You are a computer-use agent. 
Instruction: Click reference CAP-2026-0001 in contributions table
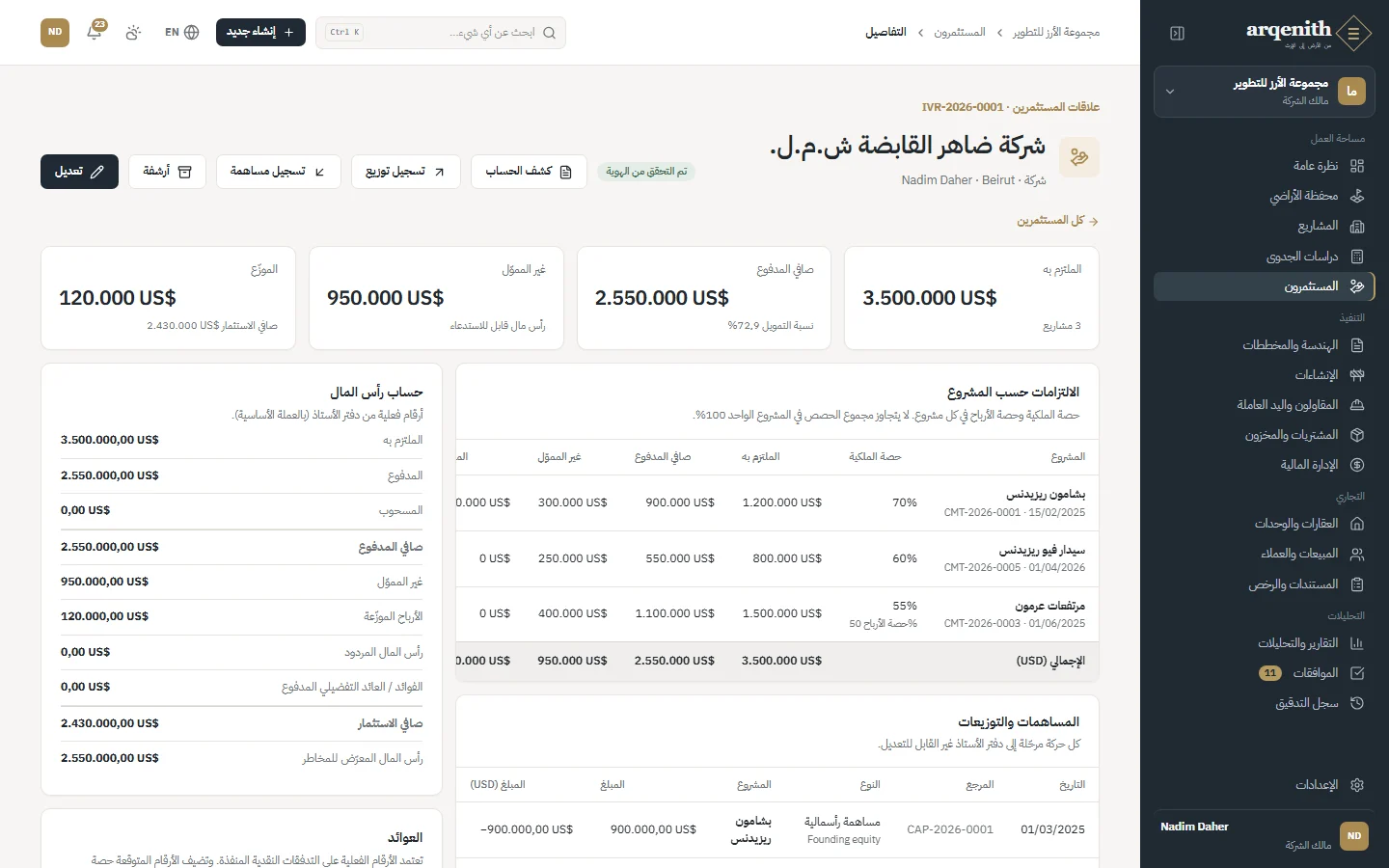click(950, 829)
